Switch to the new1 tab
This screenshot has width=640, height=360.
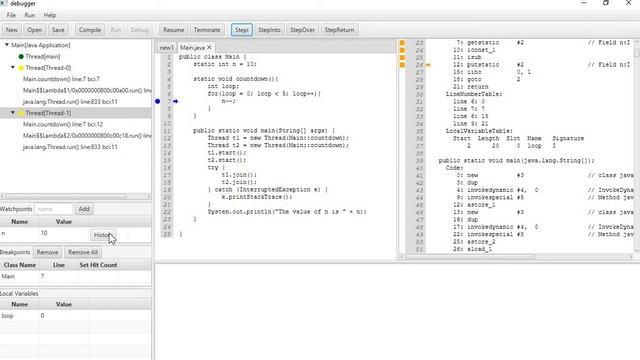click(167, 48)
